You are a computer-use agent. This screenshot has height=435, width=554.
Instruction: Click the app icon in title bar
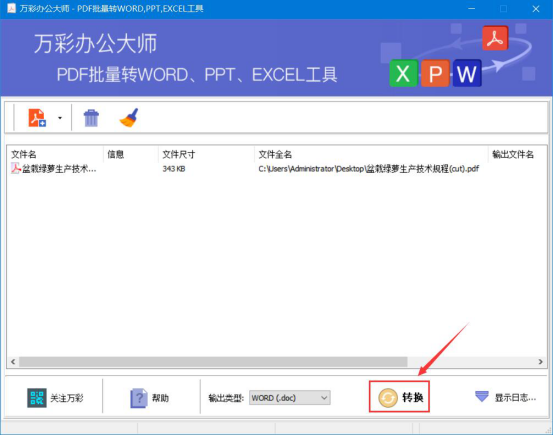coord(11,8)
